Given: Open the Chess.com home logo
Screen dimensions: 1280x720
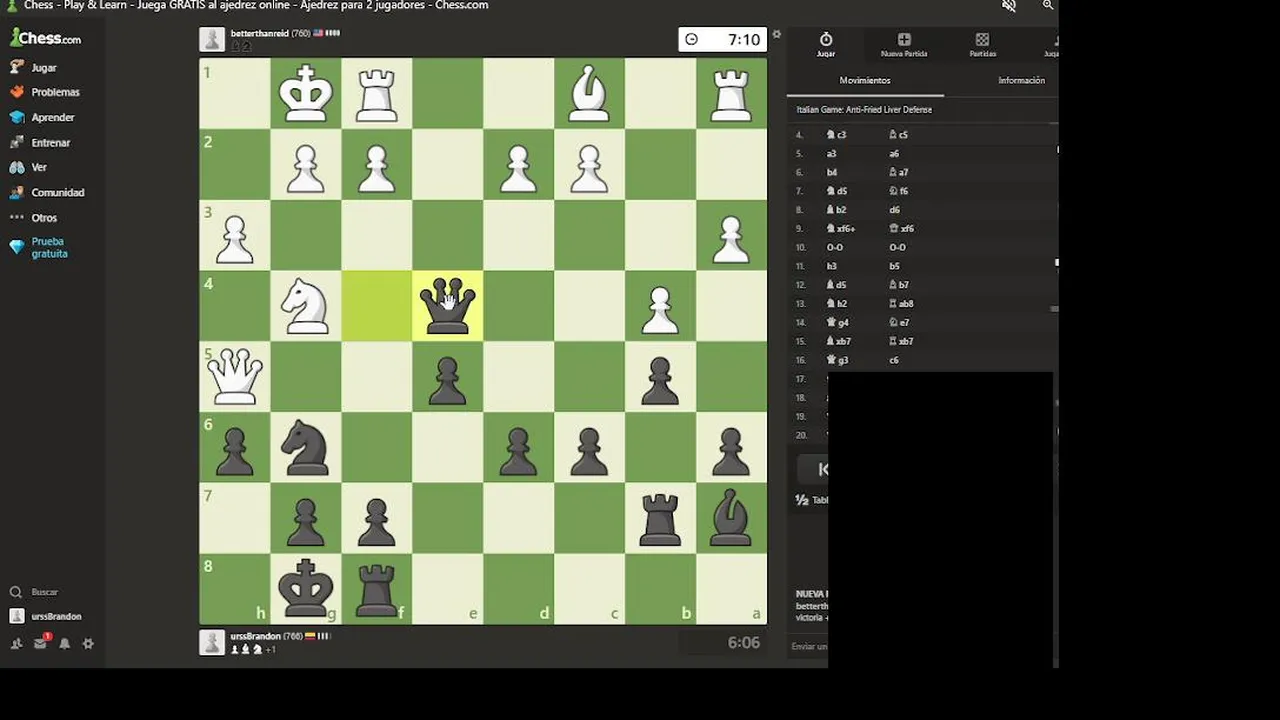Looking at the screenshot, I should [x=46, y=38].
